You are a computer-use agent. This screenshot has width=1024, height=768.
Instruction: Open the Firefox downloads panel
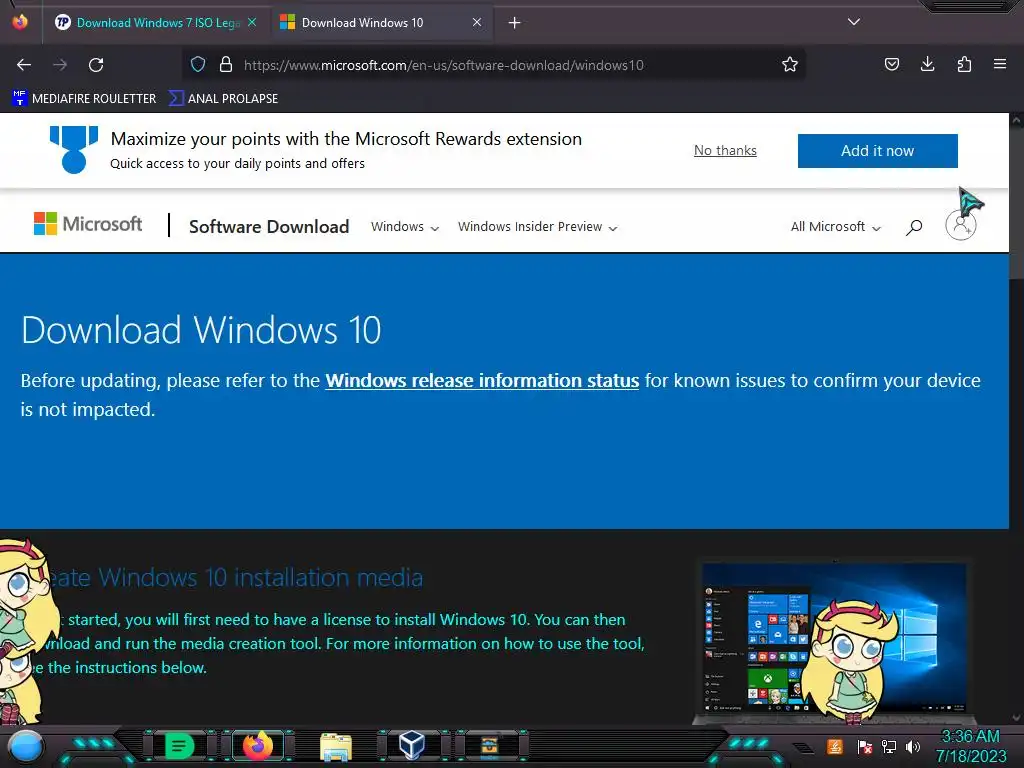(927, 64)
